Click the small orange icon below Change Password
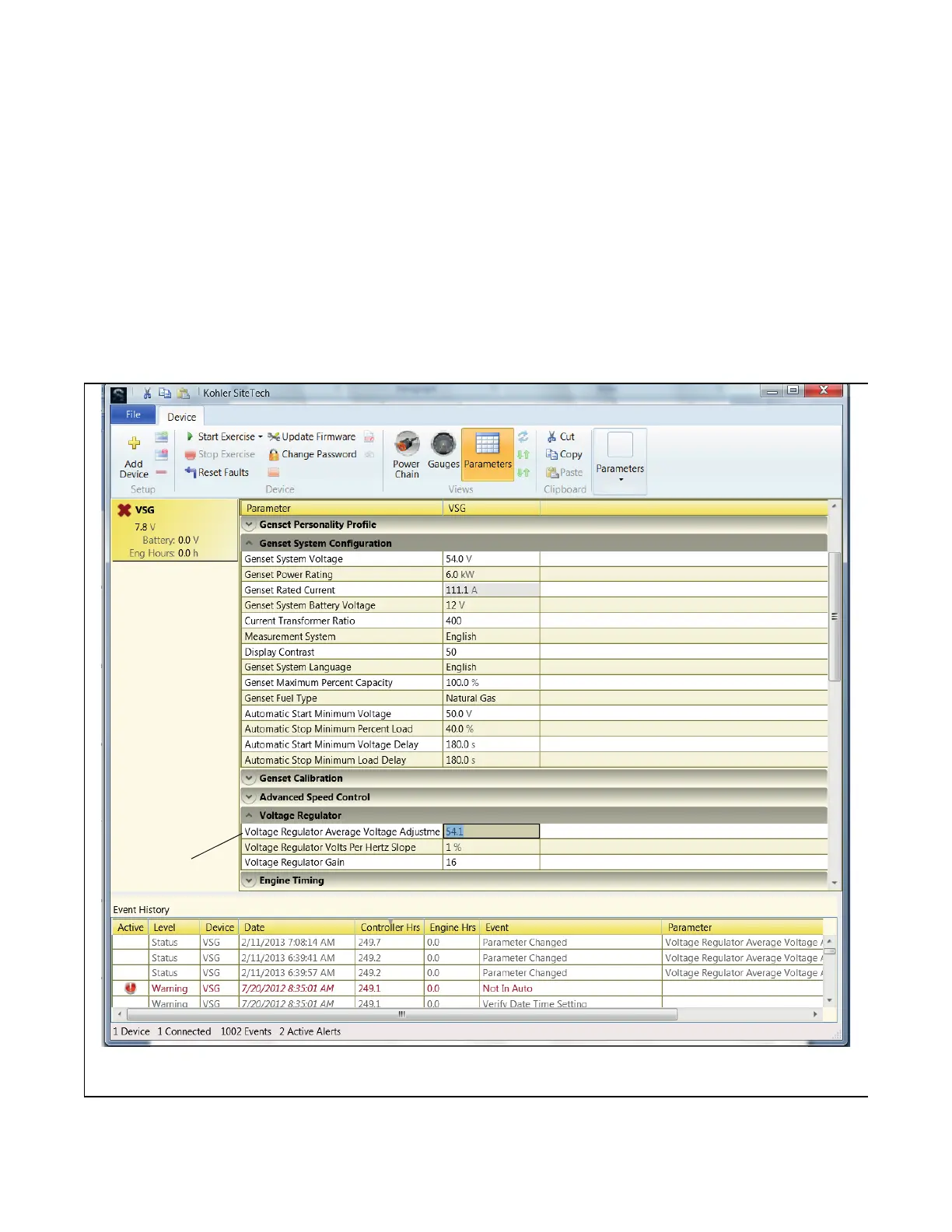This screenshot has width=952, height=1232. (x=274, y=472)
